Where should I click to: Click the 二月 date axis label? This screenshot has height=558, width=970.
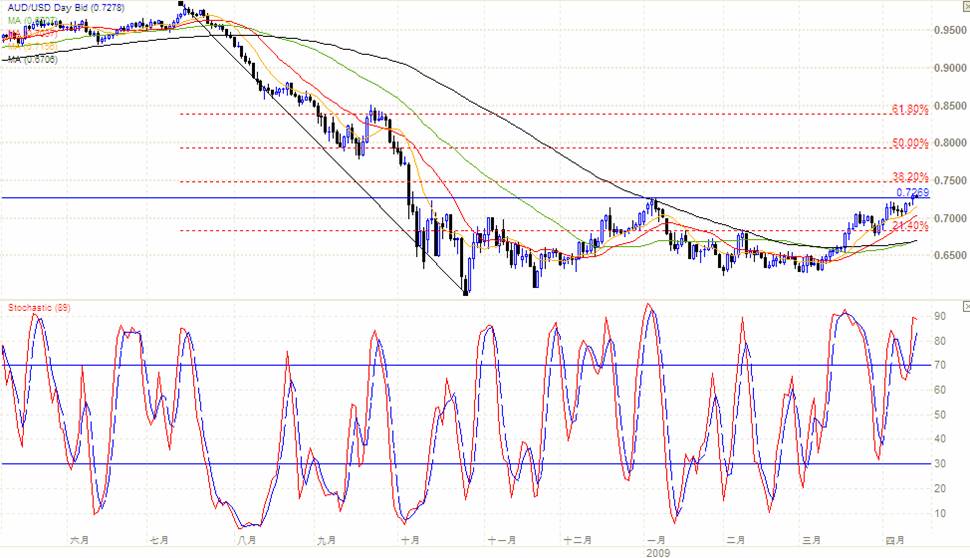pyautogui.click(x=736, y=540)
